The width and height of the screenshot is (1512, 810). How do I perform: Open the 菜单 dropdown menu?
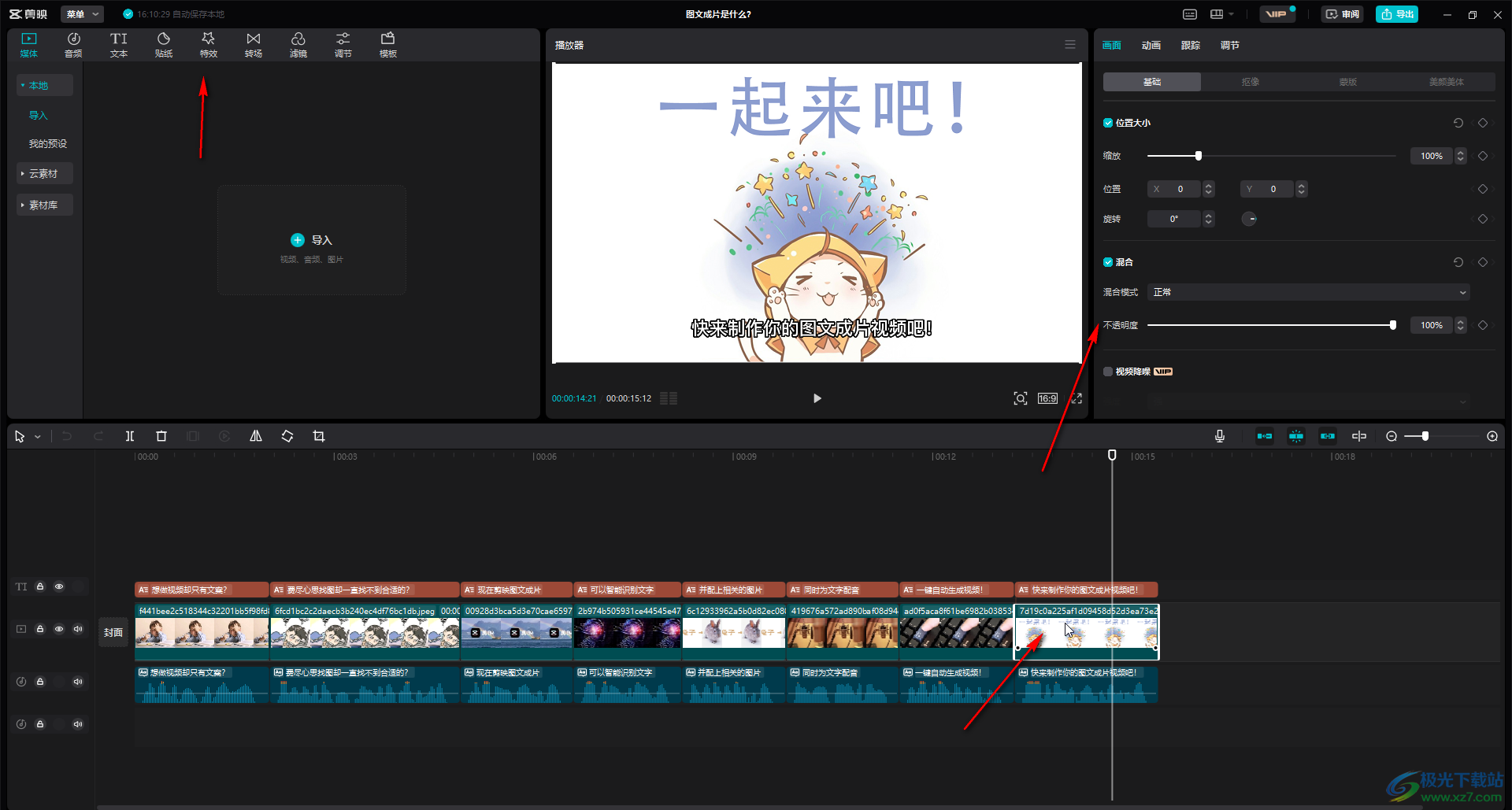[x=83, y=14]
